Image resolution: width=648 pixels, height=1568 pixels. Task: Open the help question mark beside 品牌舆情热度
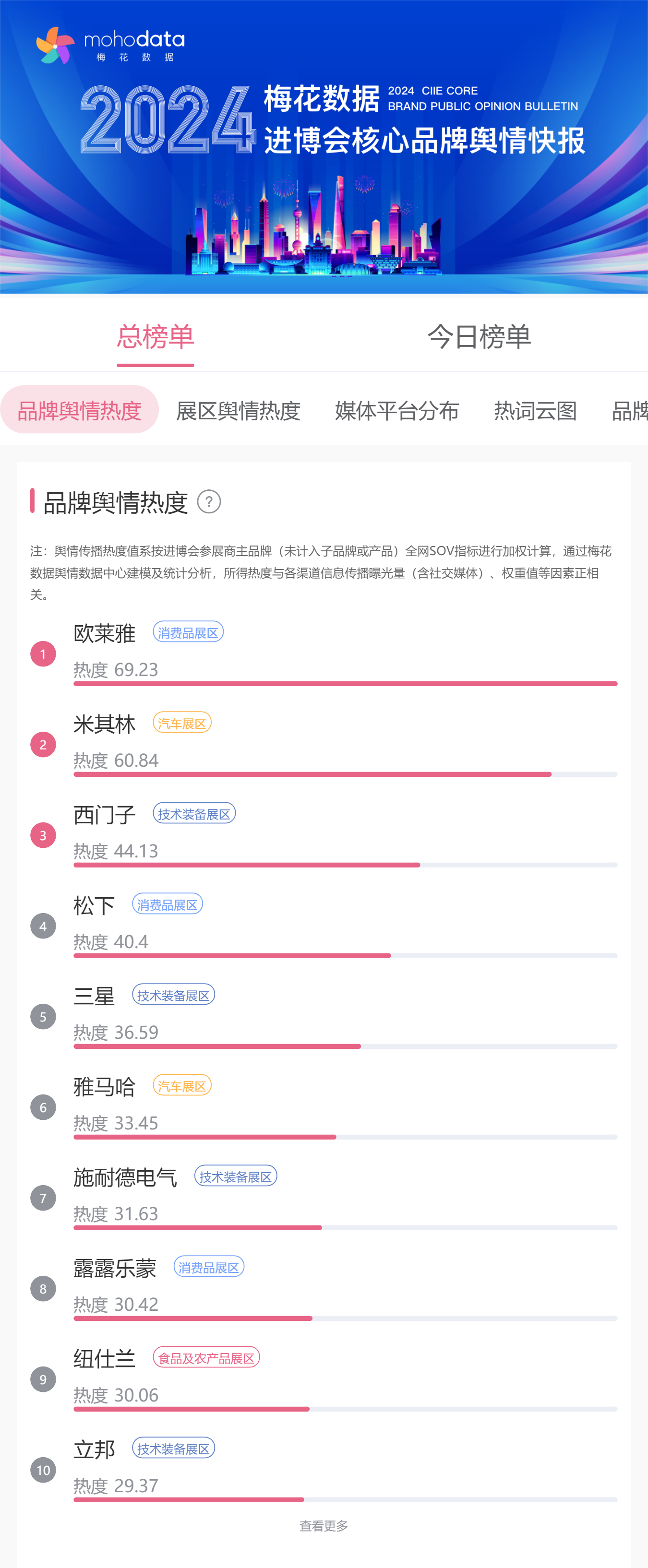[209, 501]
